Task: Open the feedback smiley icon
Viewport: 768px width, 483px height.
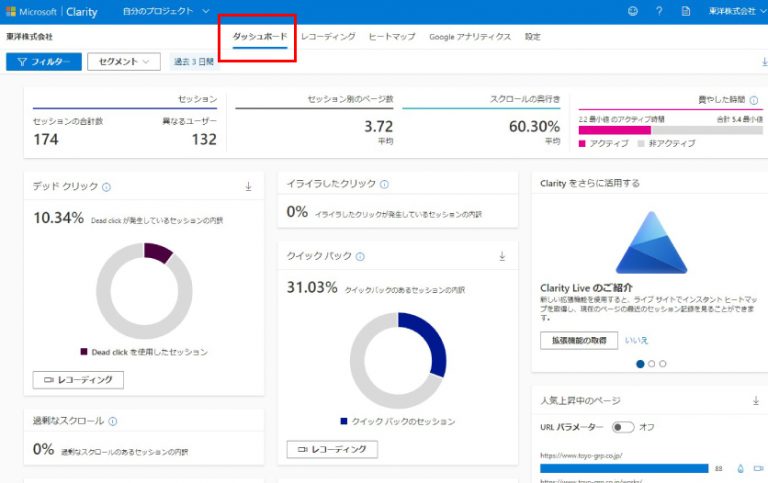Action: [x=633, y=11]
